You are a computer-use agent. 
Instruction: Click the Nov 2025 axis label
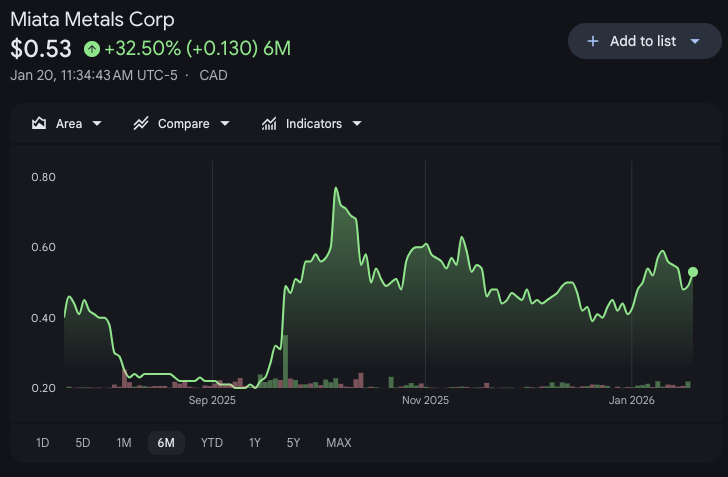[425, 400]
